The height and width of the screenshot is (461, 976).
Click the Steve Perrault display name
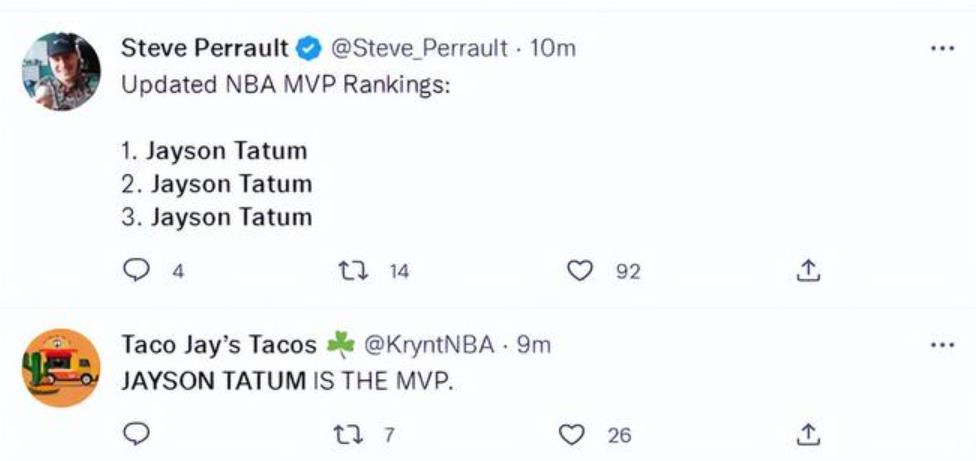coord(205,48)
